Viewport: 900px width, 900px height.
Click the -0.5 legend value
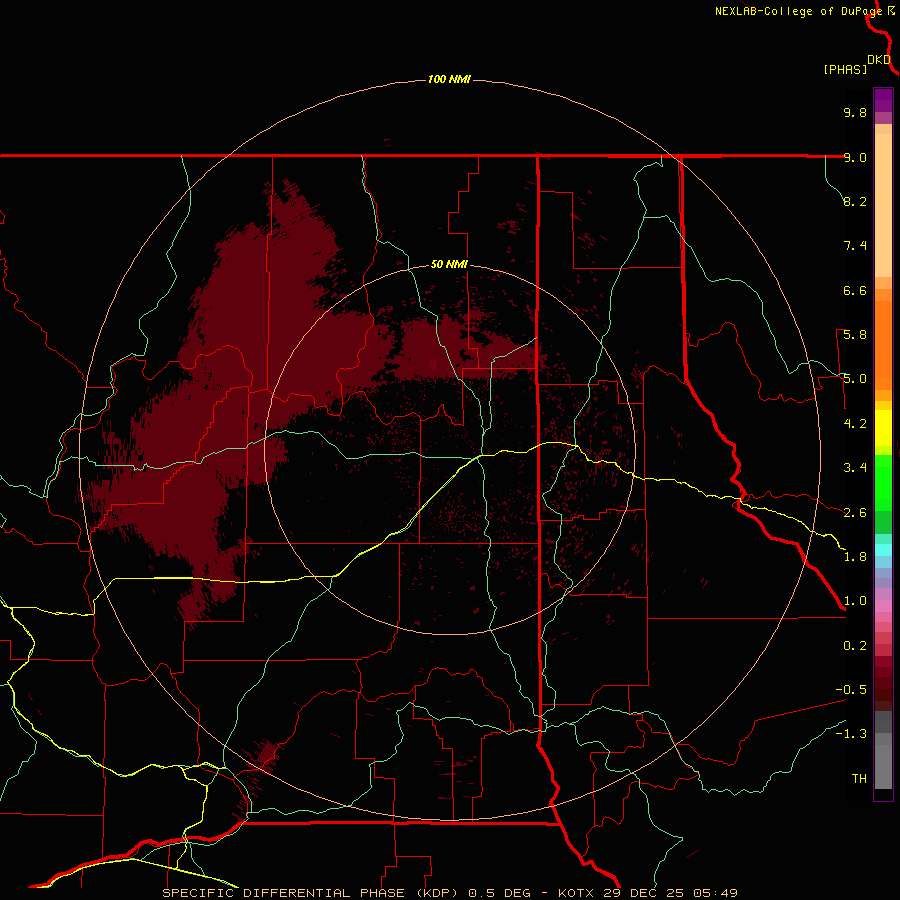point(851,690)
